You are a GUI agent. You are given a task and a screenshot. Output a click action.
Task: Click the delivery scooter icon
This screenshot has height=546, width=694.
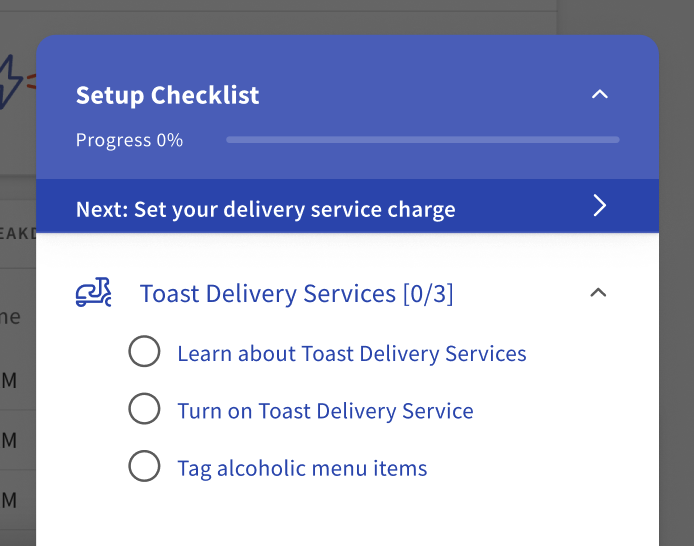(94, 293)
